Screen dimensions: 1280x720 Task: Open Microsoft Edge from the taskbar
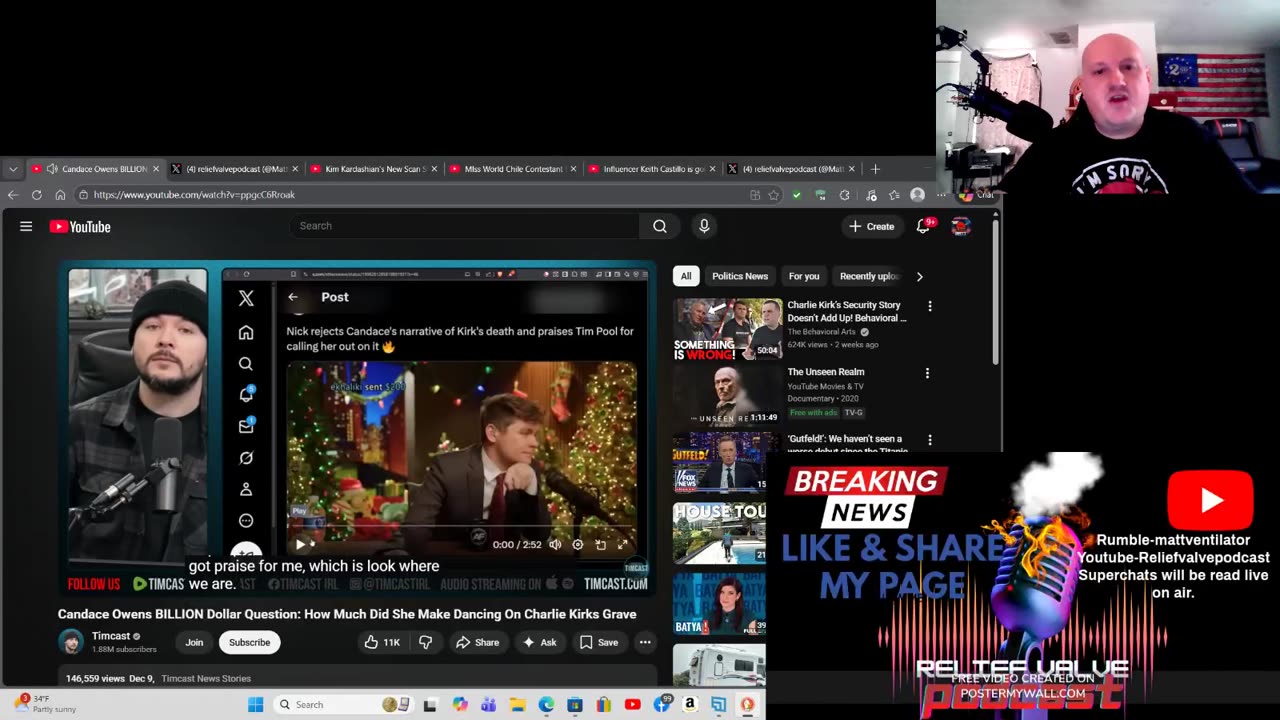(546, 705)
